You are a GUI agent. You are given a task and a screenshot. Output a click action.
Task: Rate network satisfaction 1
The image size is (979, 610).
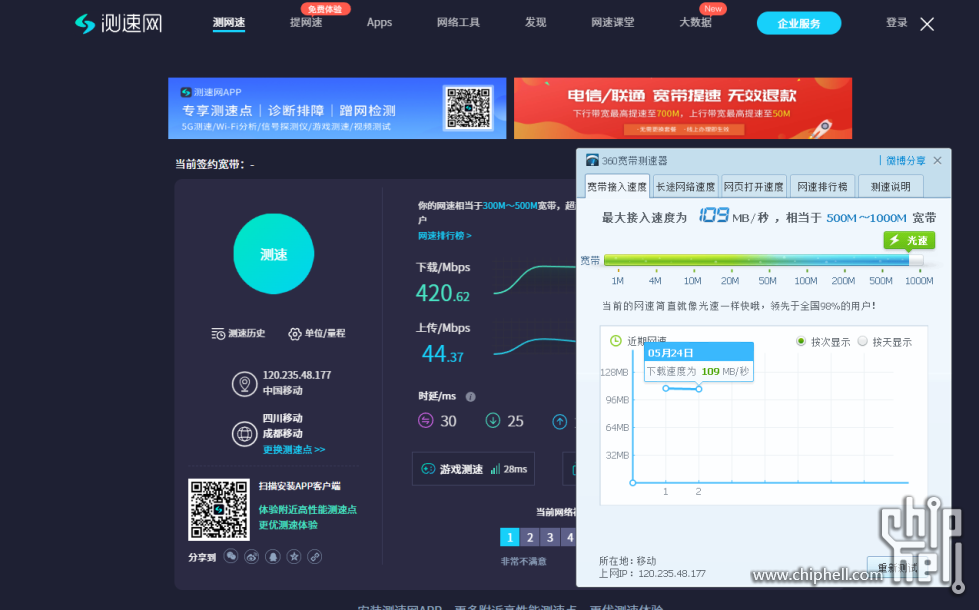pos(509,537)
